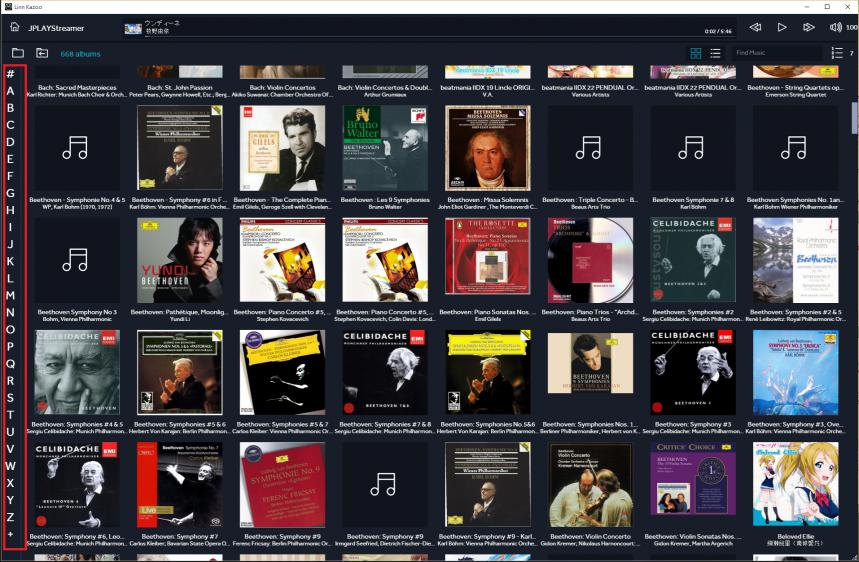Click the volume speaker icon

pos(836,28)
